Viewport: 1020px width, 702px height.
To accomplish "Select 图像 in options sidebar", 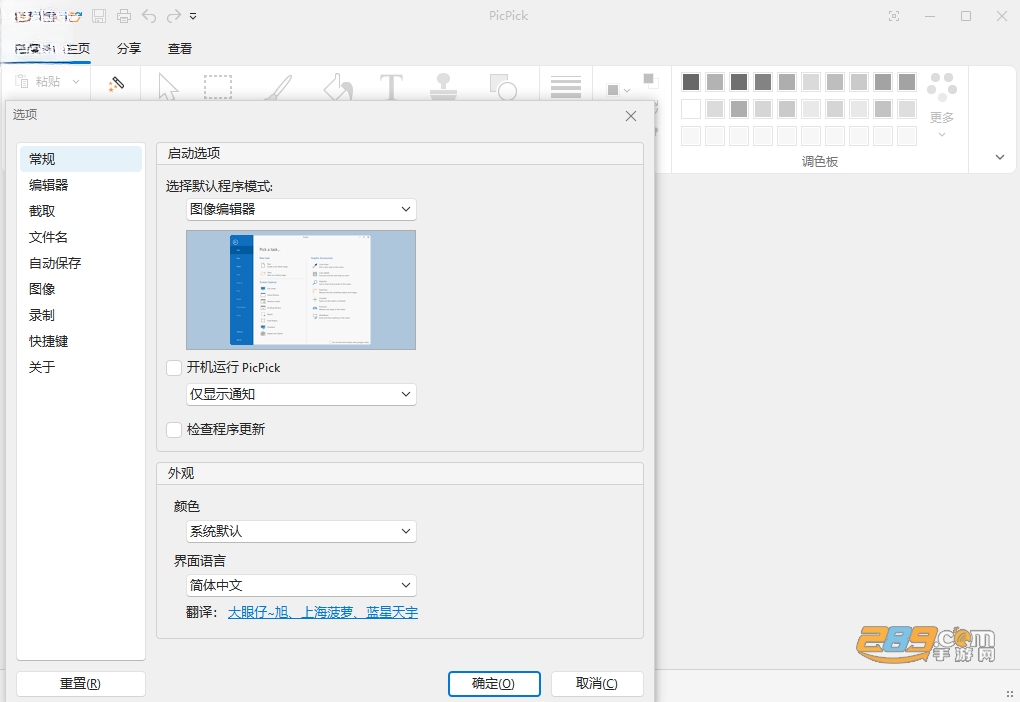I will tap(81, 289).
